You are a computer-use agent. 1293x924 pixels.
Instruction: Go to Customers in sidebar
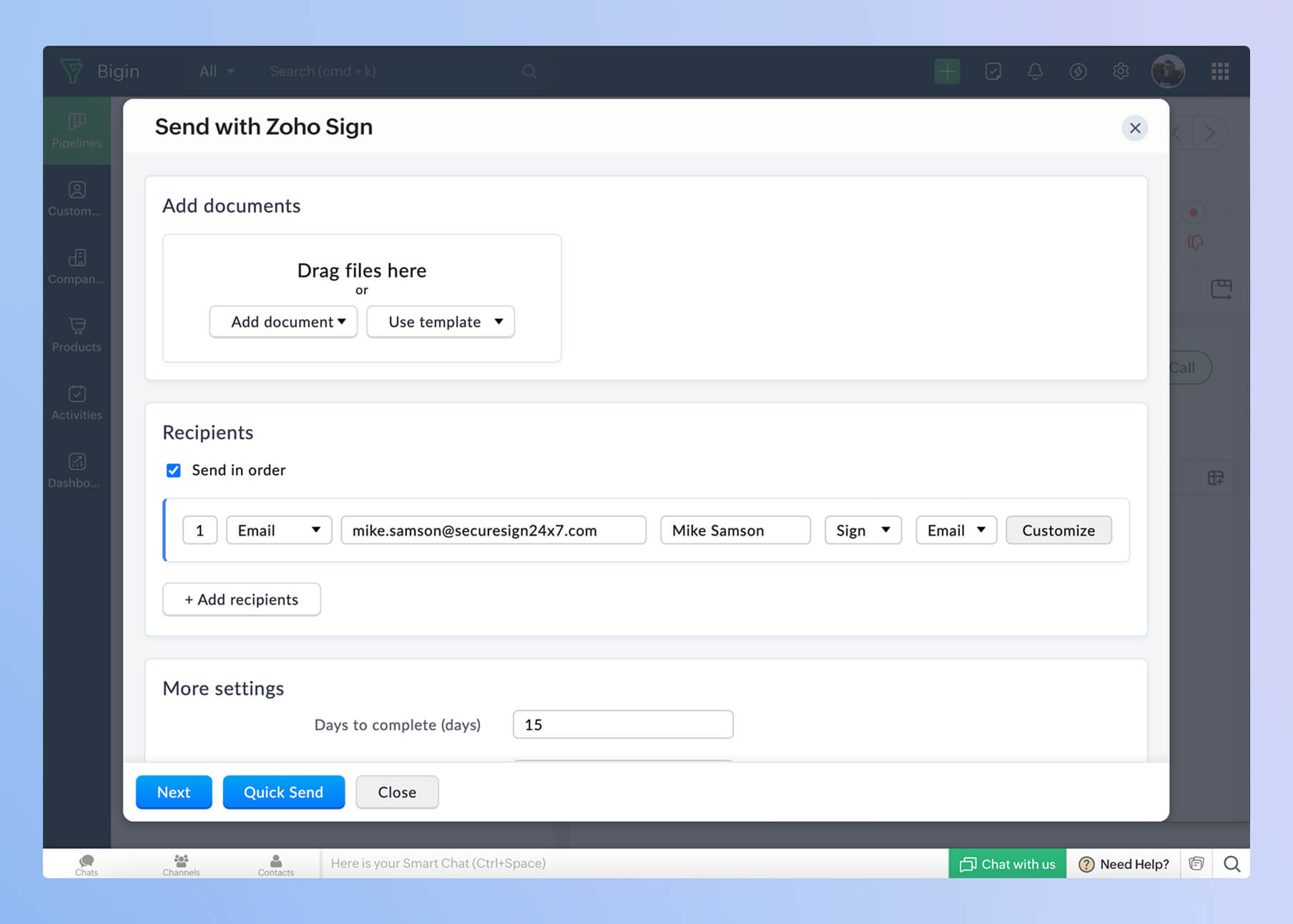(77, 199)
